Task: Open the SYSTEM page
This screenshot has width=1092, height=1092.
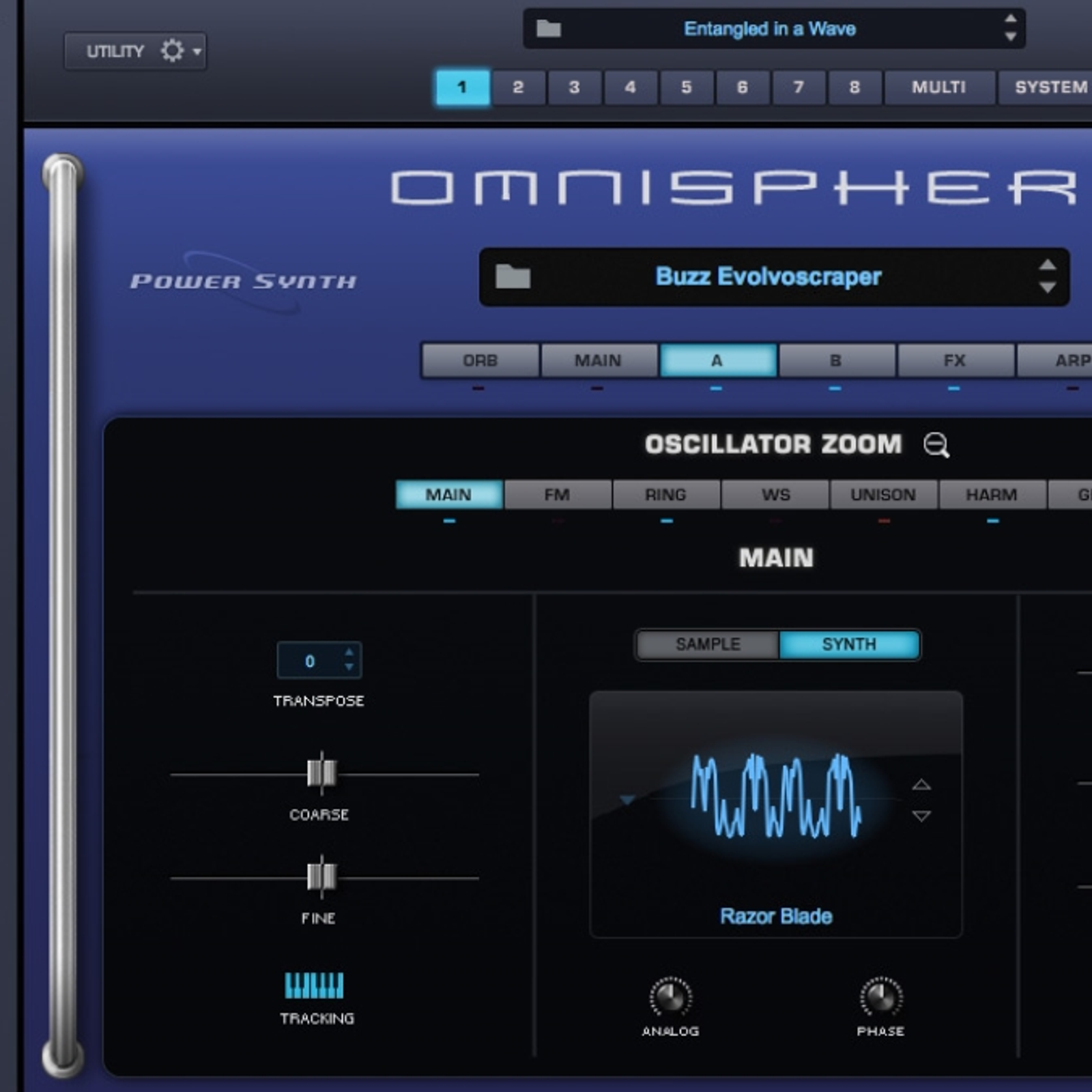Action: [1046, 87]
